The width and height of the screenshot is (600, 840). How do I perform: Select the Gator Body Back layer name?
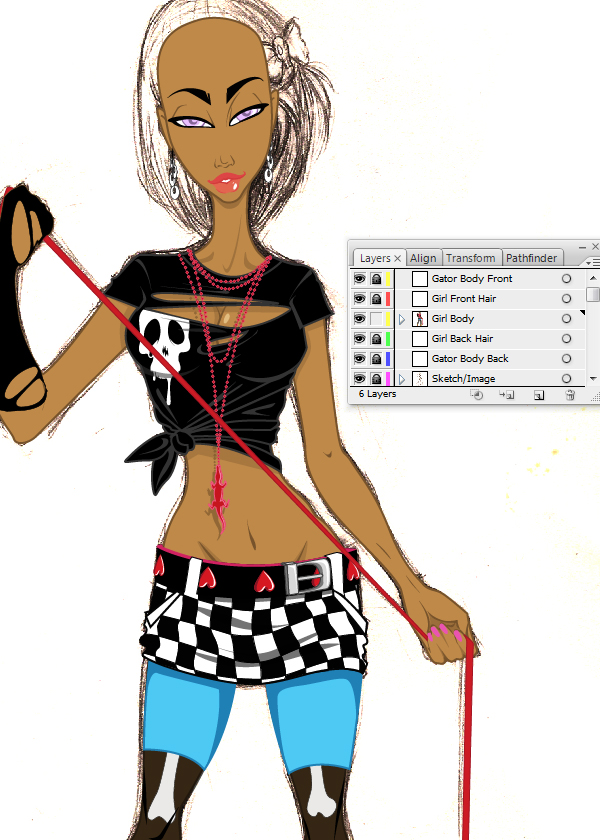470,358
